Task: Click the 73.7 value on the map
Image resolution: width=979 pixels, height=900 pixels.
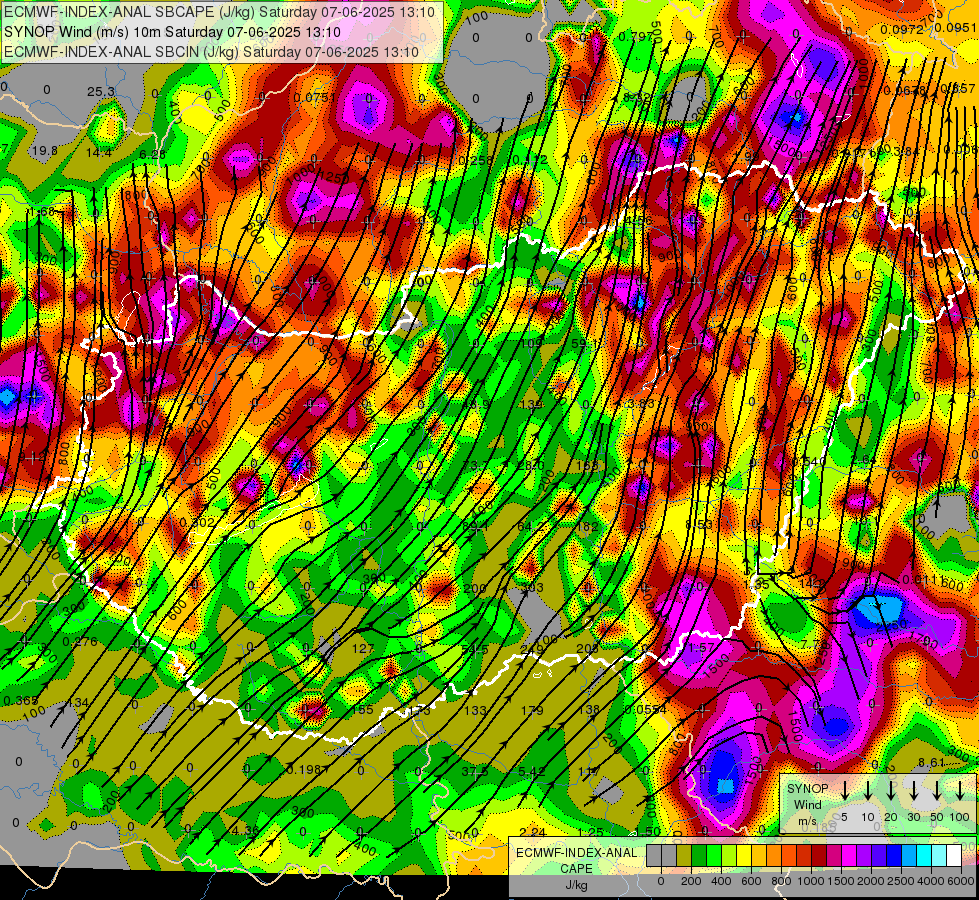Action: tap(475, 465)
